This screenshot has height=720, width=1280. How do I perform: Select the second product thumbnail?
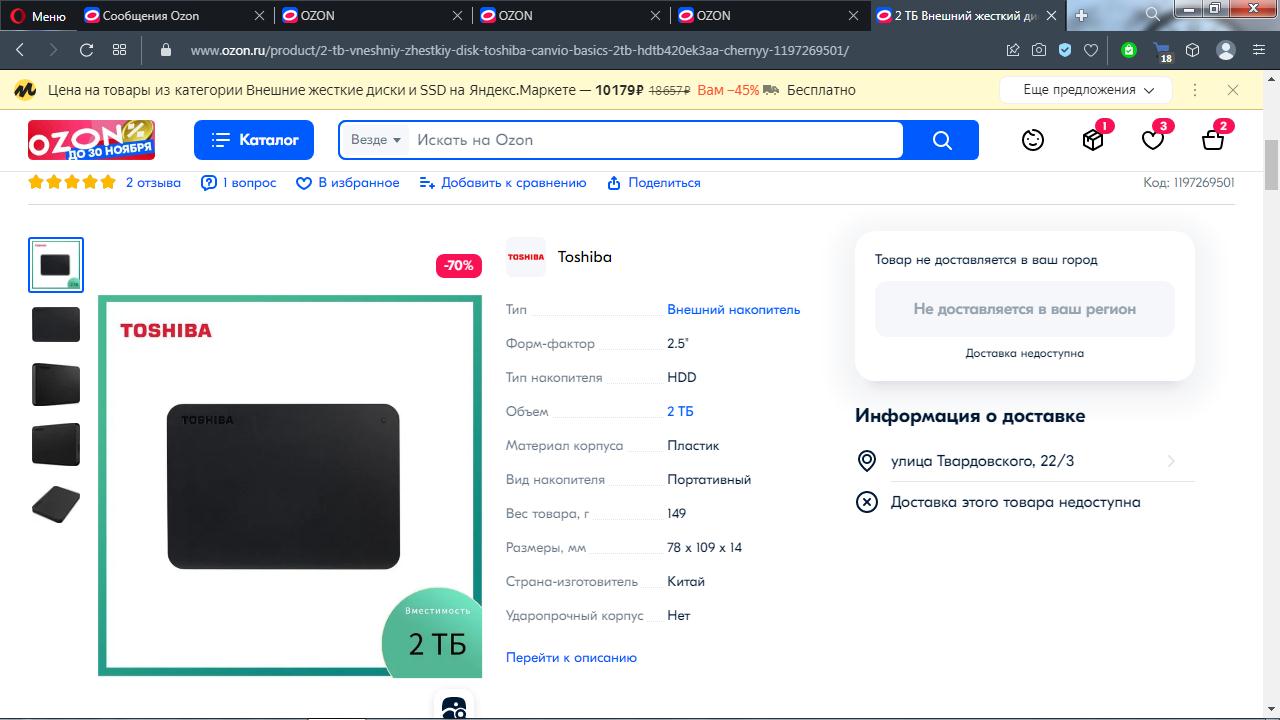(56, 325)
